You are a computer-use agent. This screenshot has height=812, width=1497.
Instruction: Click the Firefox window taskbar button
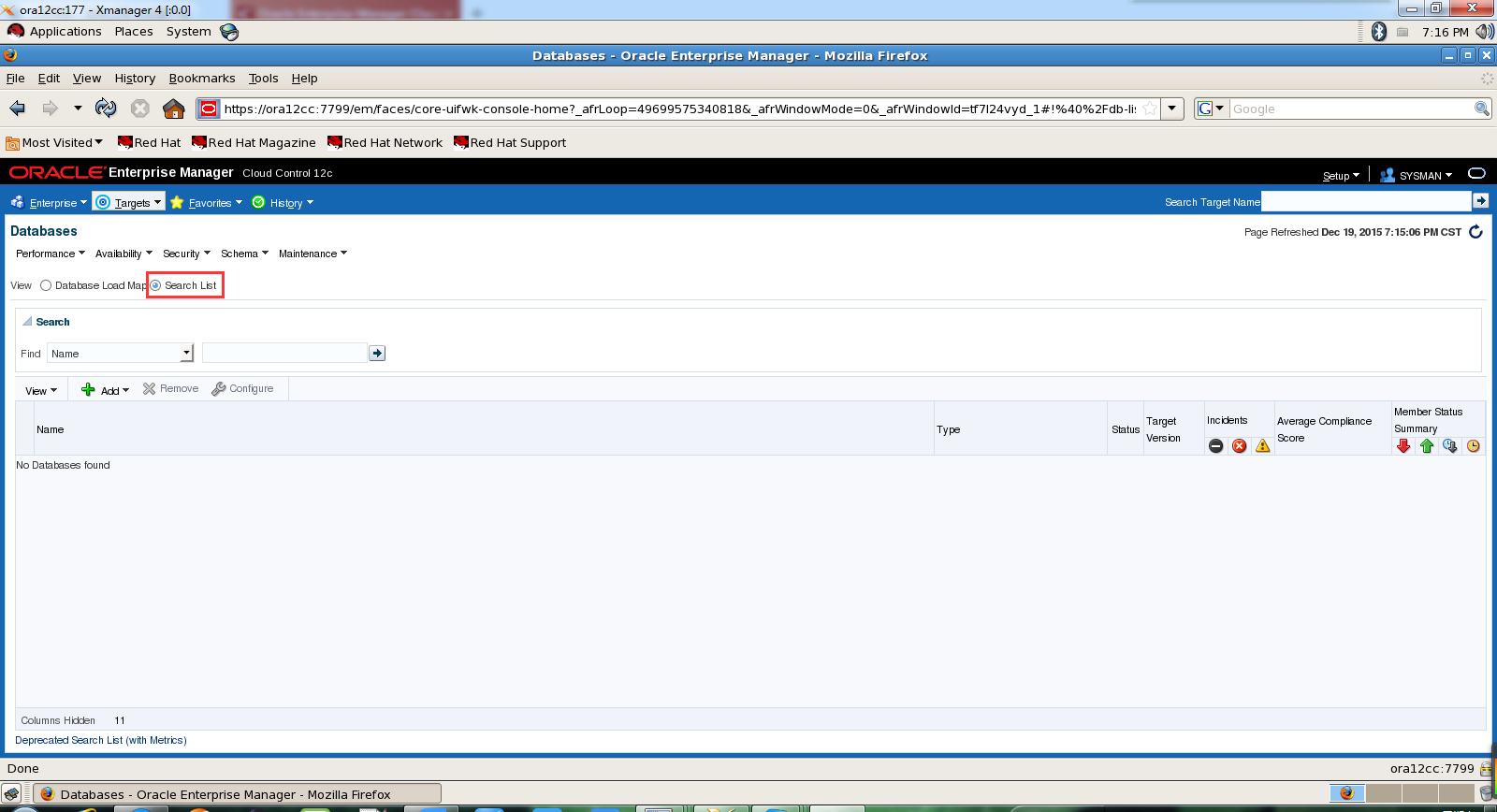pyautogui.click(x=237, y=794)
